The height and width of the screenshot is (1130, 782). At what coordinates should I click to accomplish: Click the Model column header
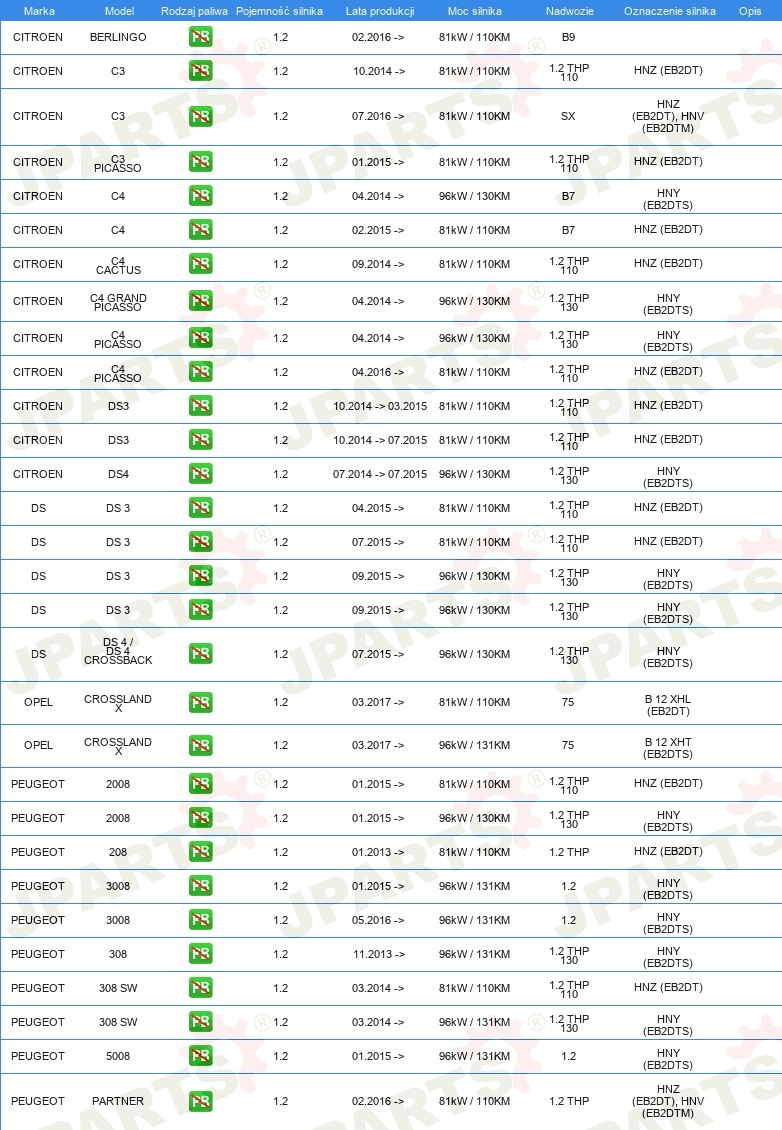point(120,11)
